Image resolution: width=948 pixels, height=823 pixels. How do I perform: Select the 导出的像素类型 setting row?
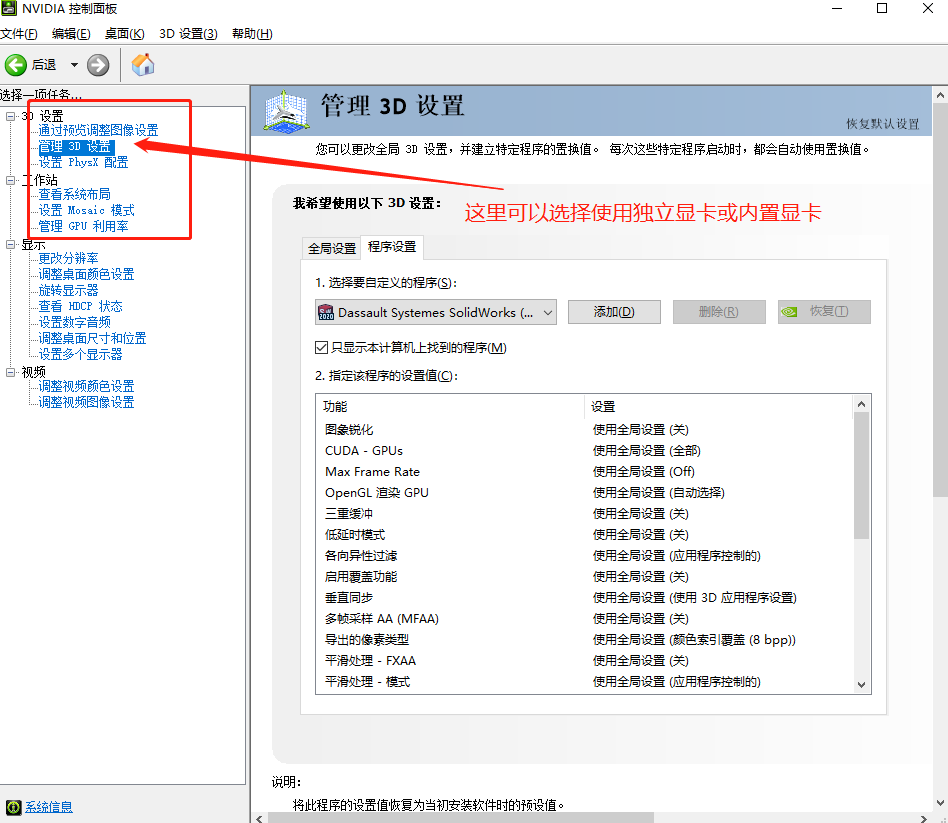click(584, 640)
